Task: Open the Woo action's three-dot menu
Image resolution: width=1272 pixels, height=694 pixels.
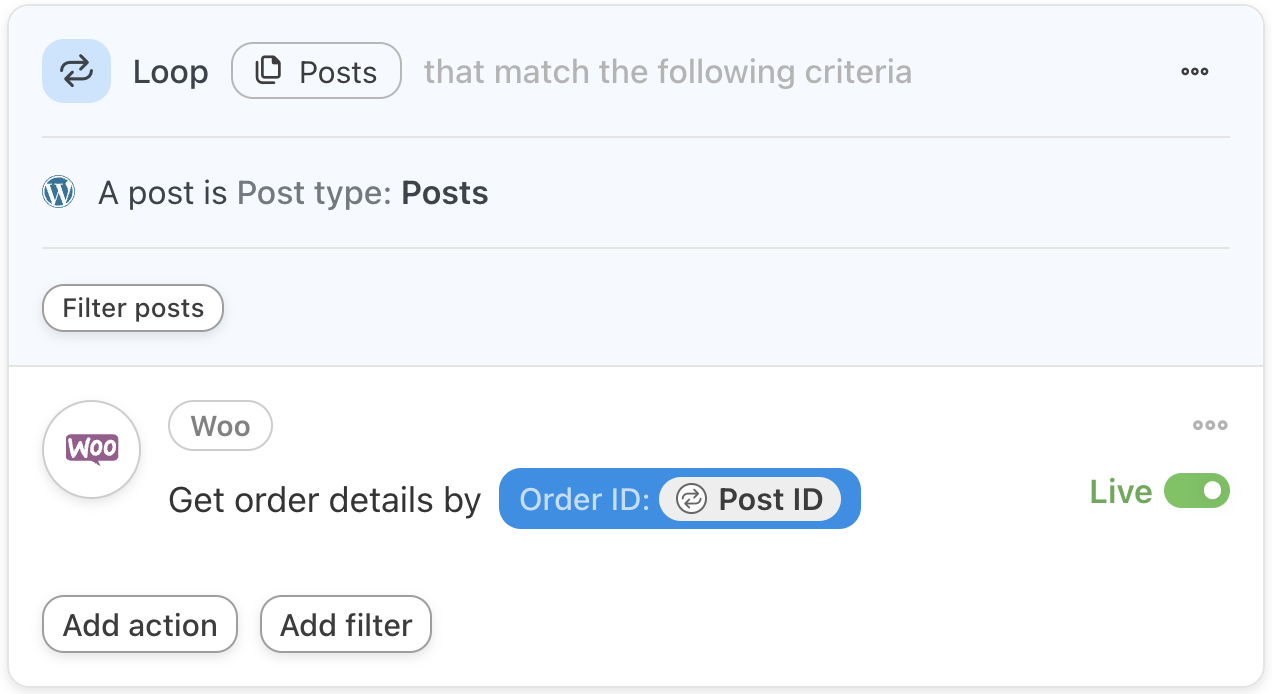Action: [x=1209, y=425]
